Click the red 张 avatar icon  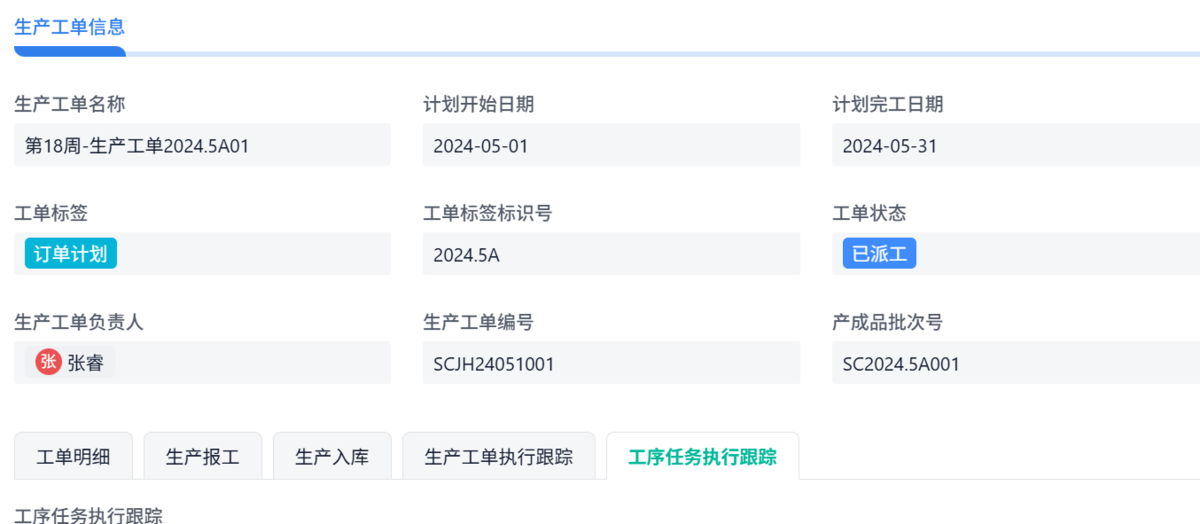pos(48,363)
